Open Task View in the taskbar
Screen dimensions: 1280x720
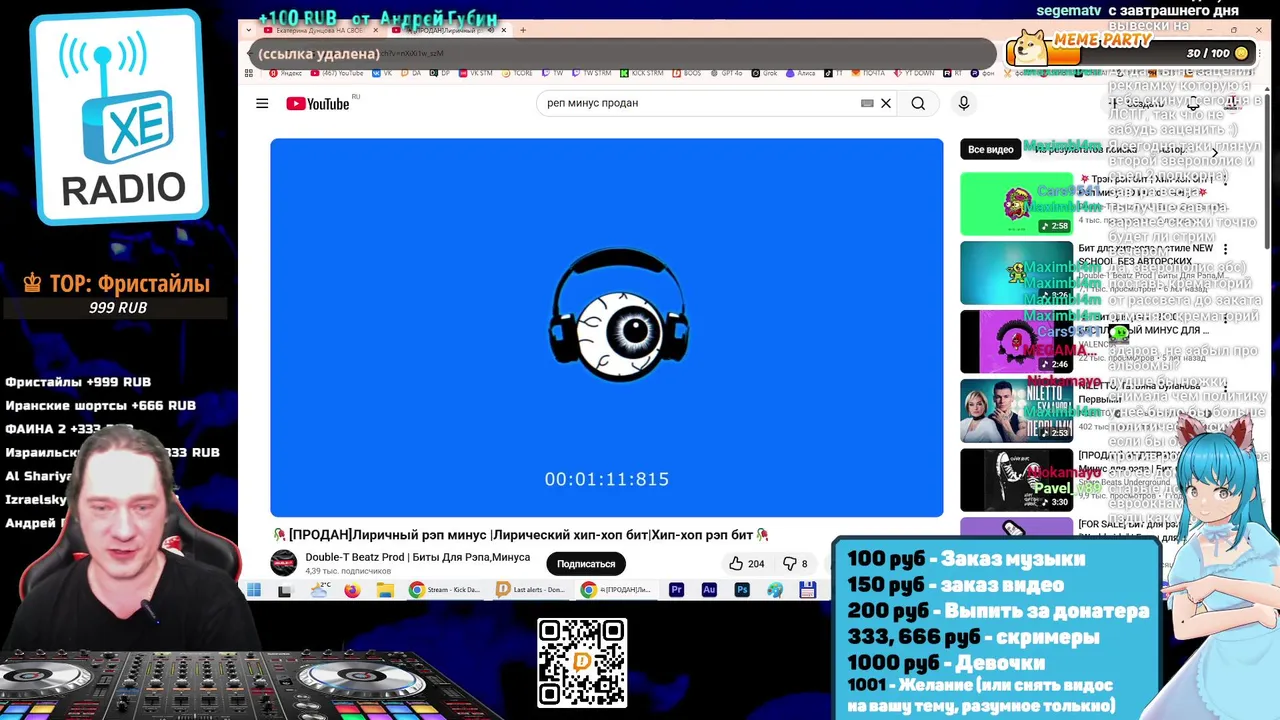285,590
